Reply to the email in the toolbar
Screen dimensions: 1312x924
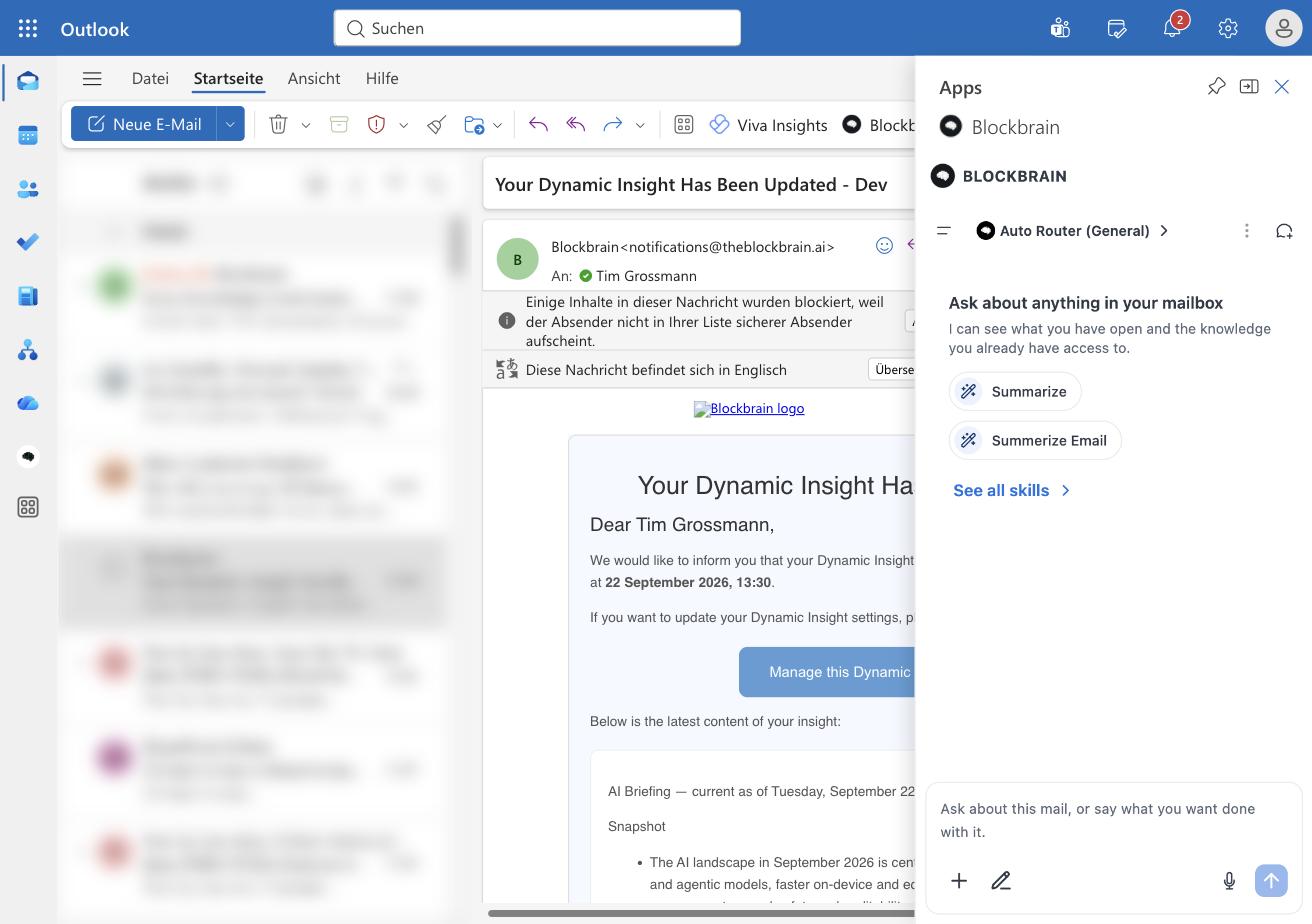pyautogui.click(x=538, y=124)
